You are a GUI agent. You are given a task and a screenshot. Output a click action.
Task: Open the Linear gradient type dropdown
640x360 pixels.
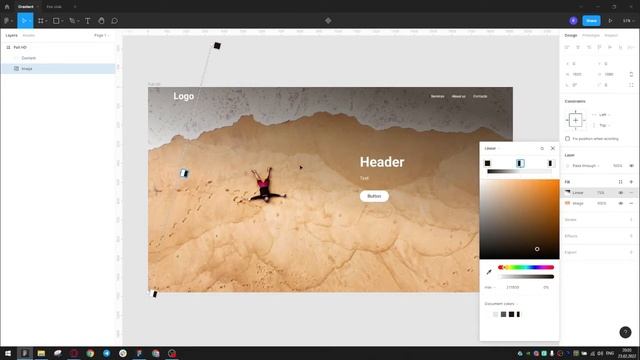(492, 149)
